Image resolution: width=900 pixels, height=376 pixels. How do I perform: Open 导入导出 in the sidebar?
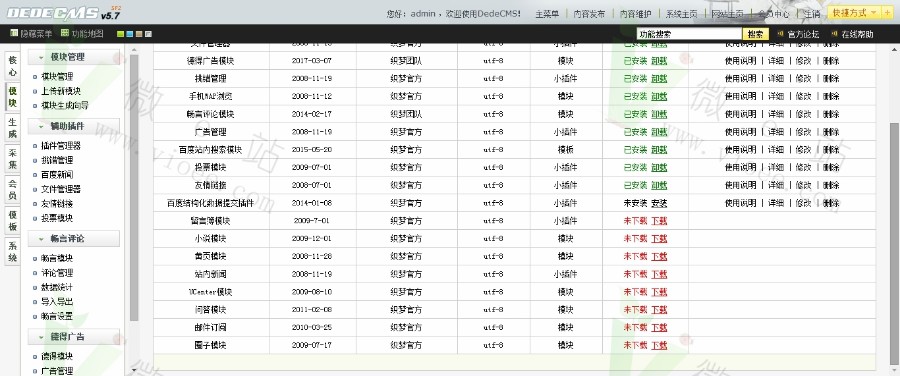coord(57,301)
